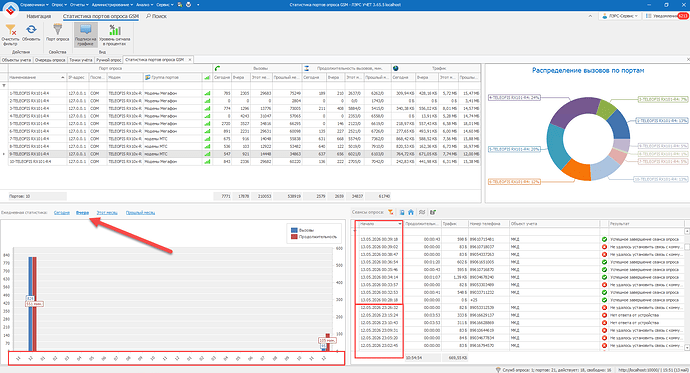
Task: Click the blue device icon in Сеансы опроса
Action: (x=402, y=212)
